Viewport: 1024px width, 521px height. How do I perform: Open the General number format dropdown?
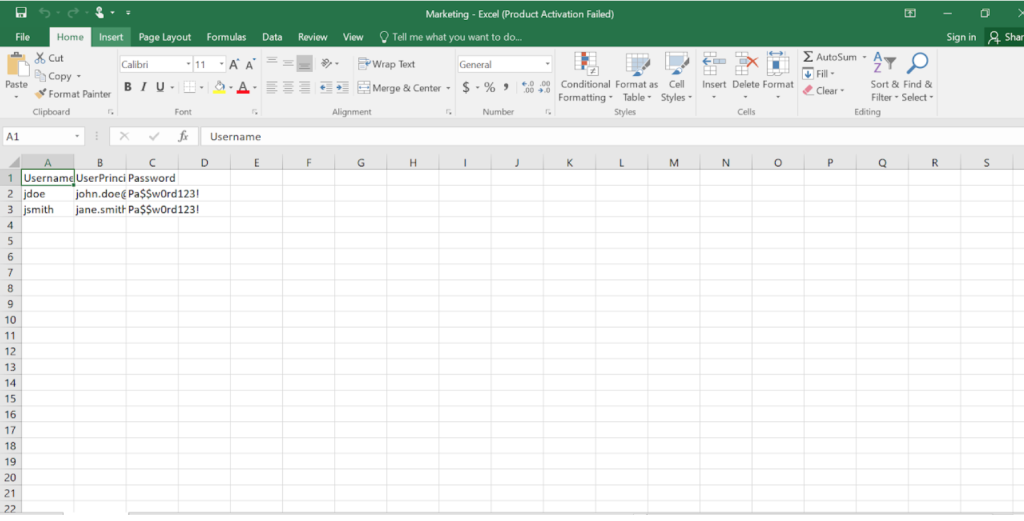tap(547, 64)
